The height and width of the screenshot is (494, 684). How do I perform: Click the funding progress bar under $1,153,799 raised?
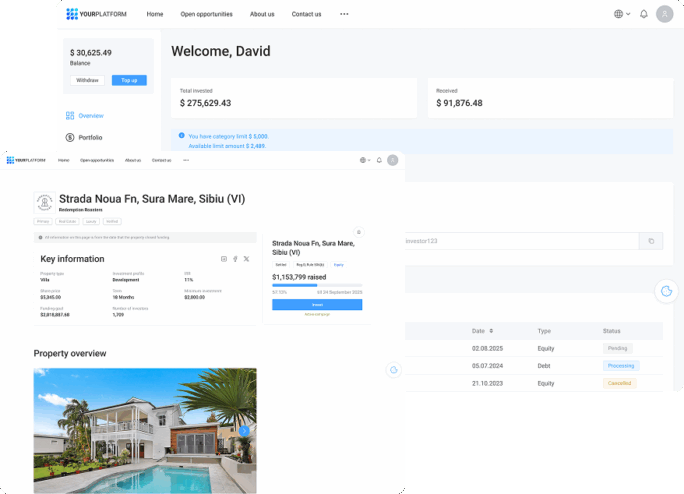[317, 285]
